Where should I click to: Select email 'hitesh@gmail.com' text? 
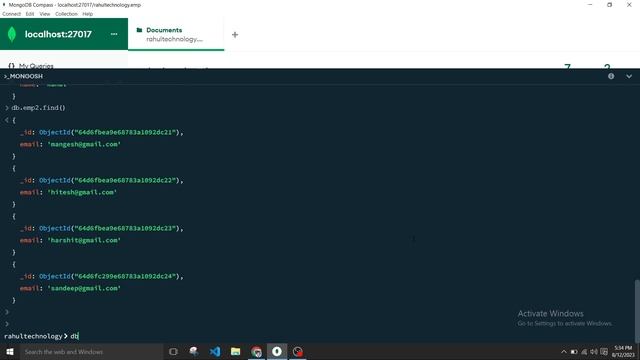coord(82,192)
